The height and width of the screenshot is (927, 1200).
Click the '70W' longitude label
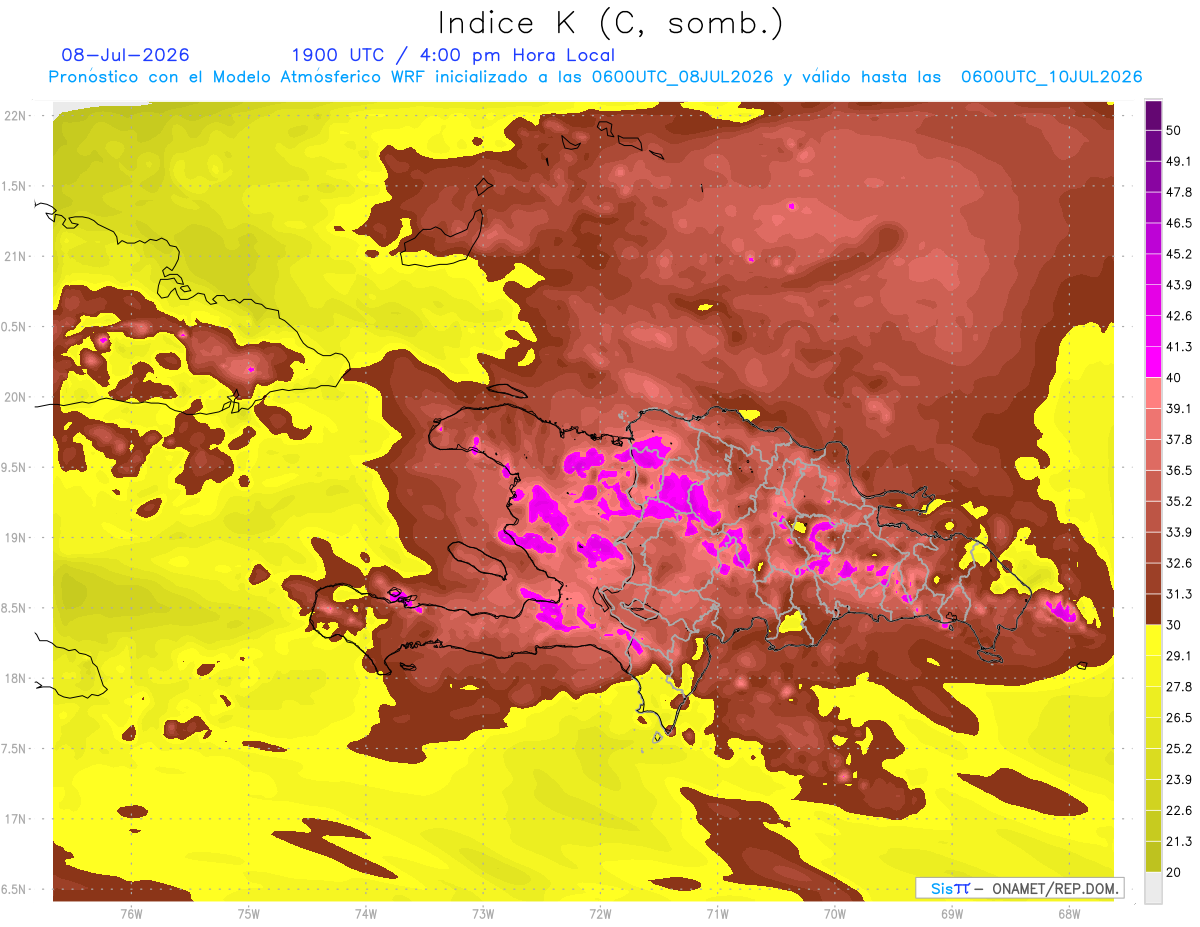click(835, 914)
